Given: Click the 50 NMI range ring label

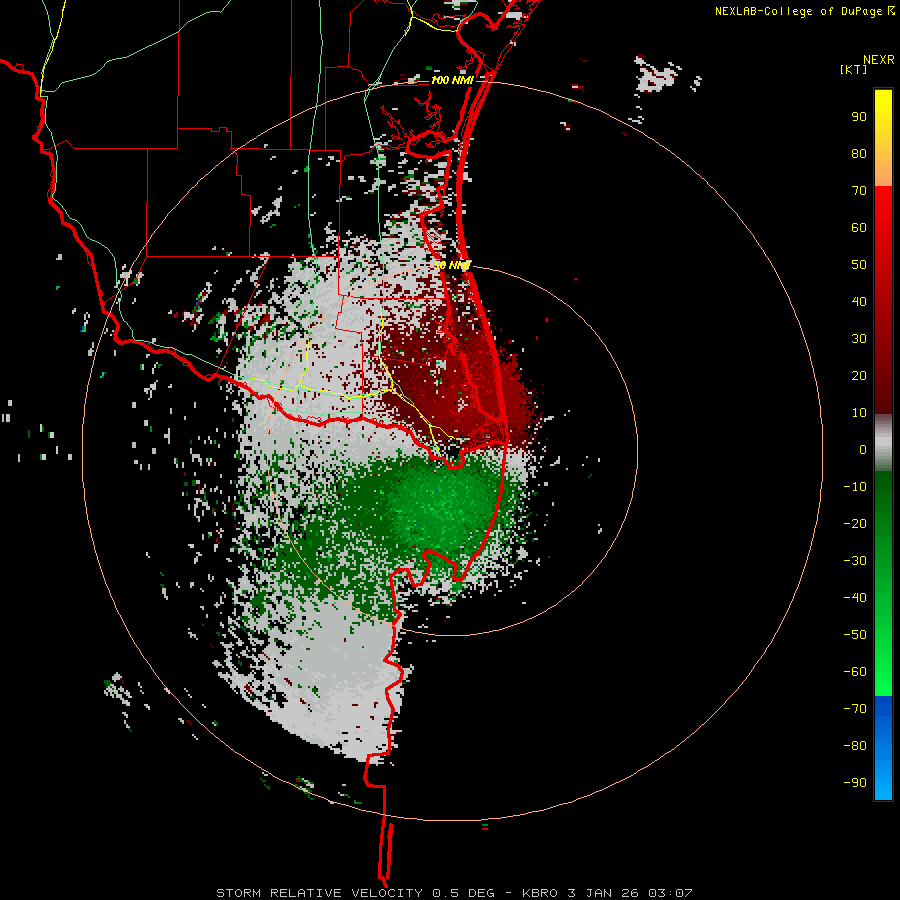Looking at the screenshot, I should click(x=452, y=265).
